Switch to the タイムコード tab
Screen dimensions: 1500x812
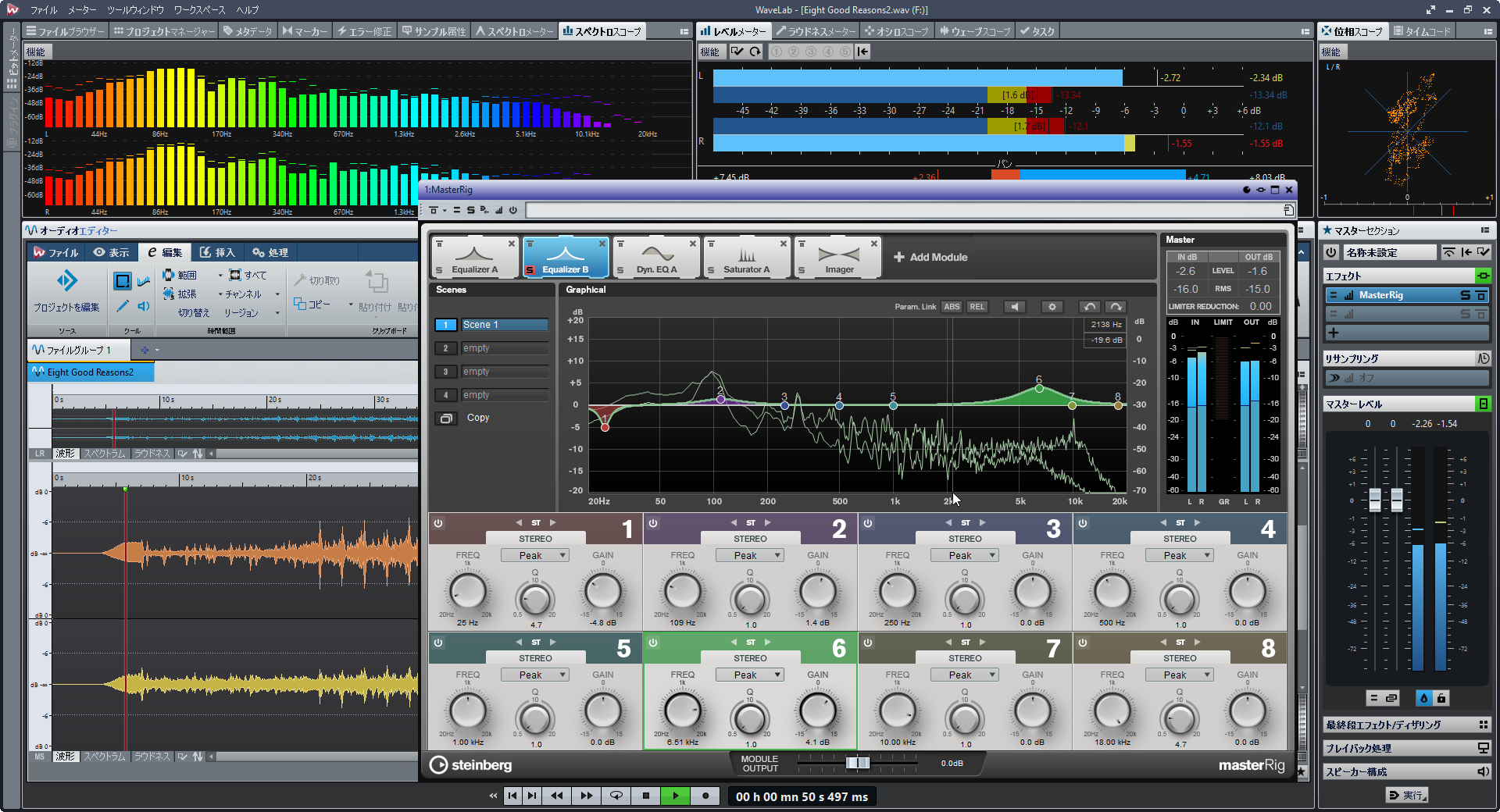[1421, 31]
